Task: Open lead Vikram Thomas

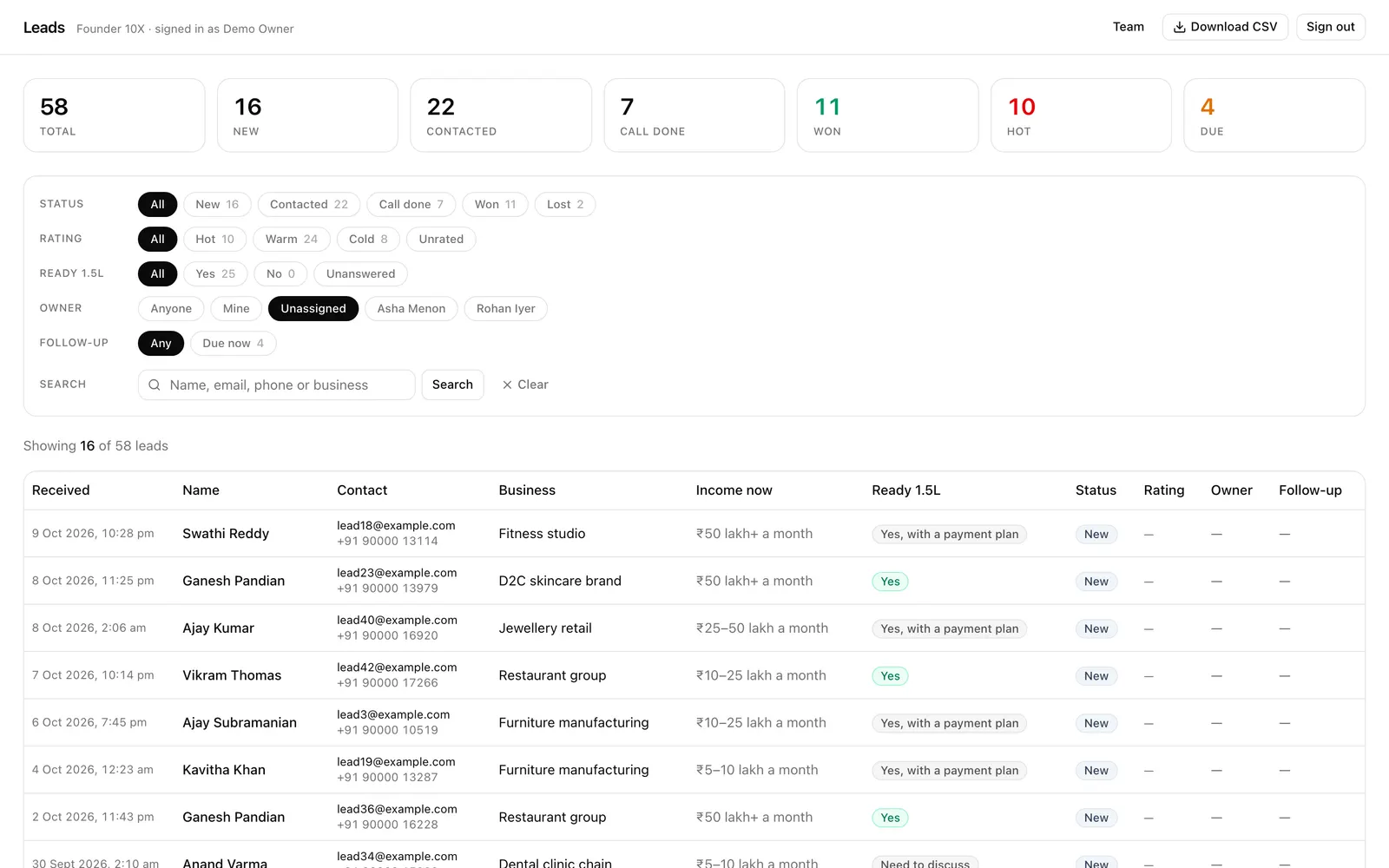Action: pyautogui.click(x=232, y=675)
